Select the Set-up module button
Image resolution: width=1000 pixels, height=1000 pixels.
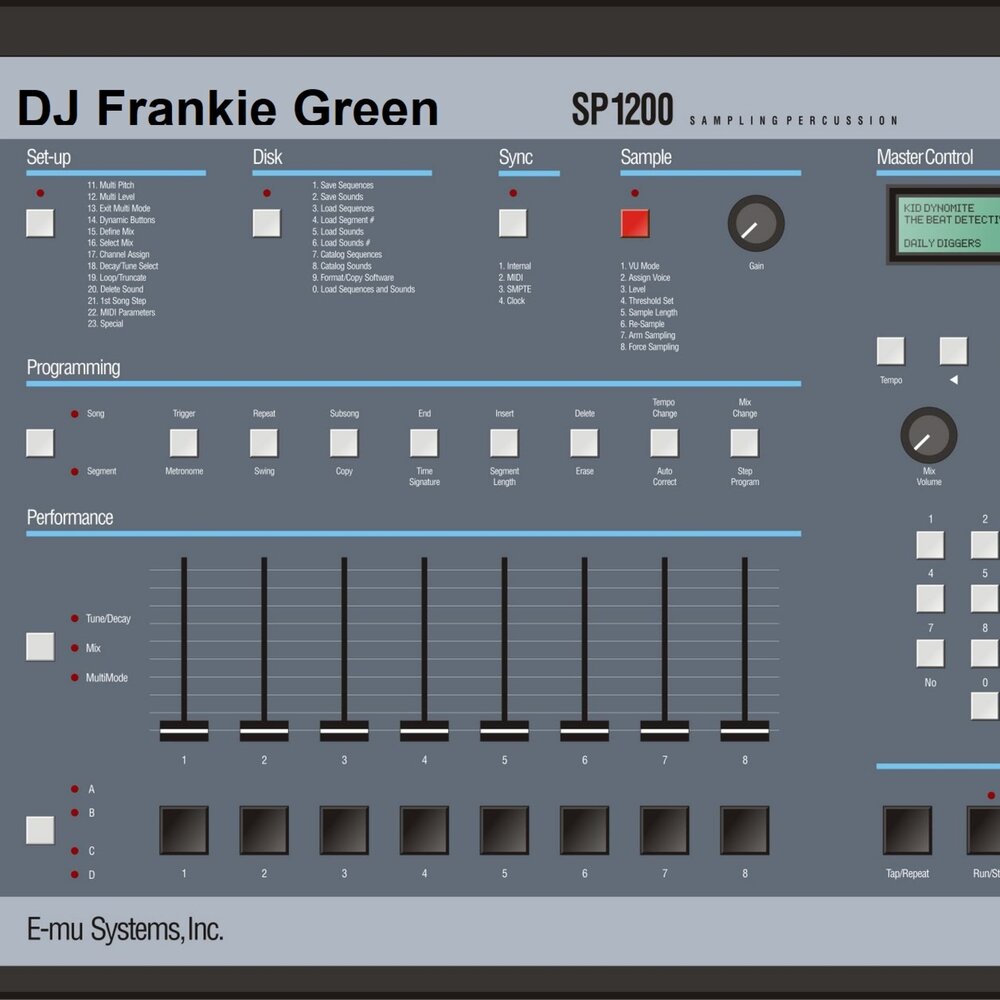click(x=40, y=223)
